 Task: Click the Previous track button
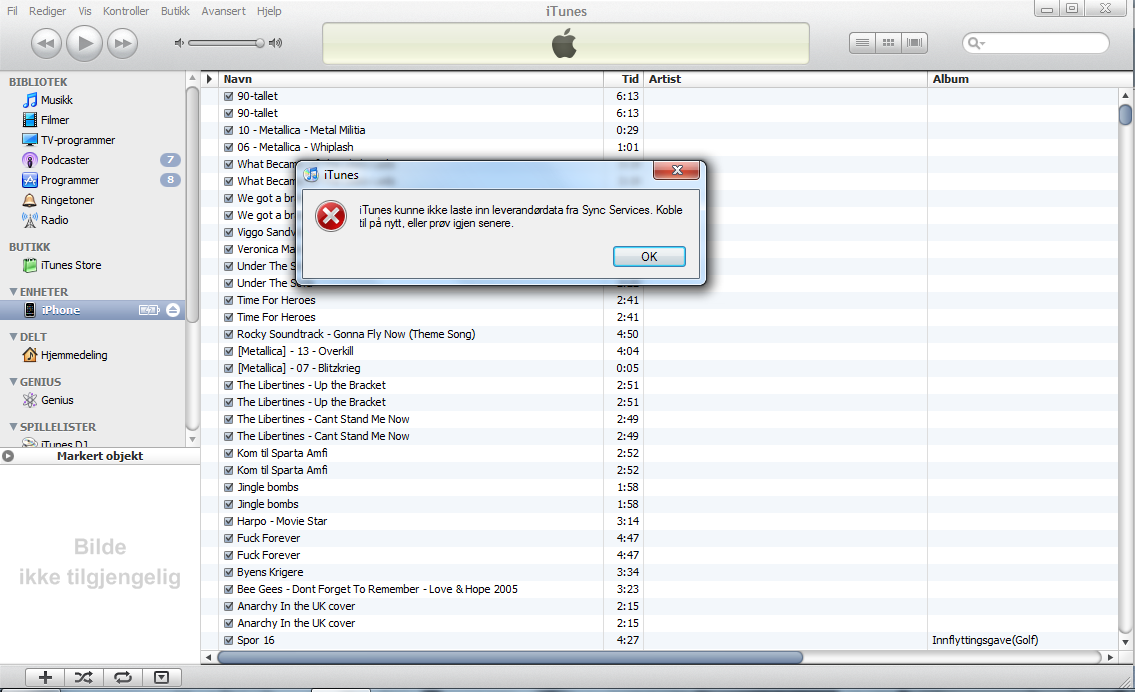pos(46,43)
